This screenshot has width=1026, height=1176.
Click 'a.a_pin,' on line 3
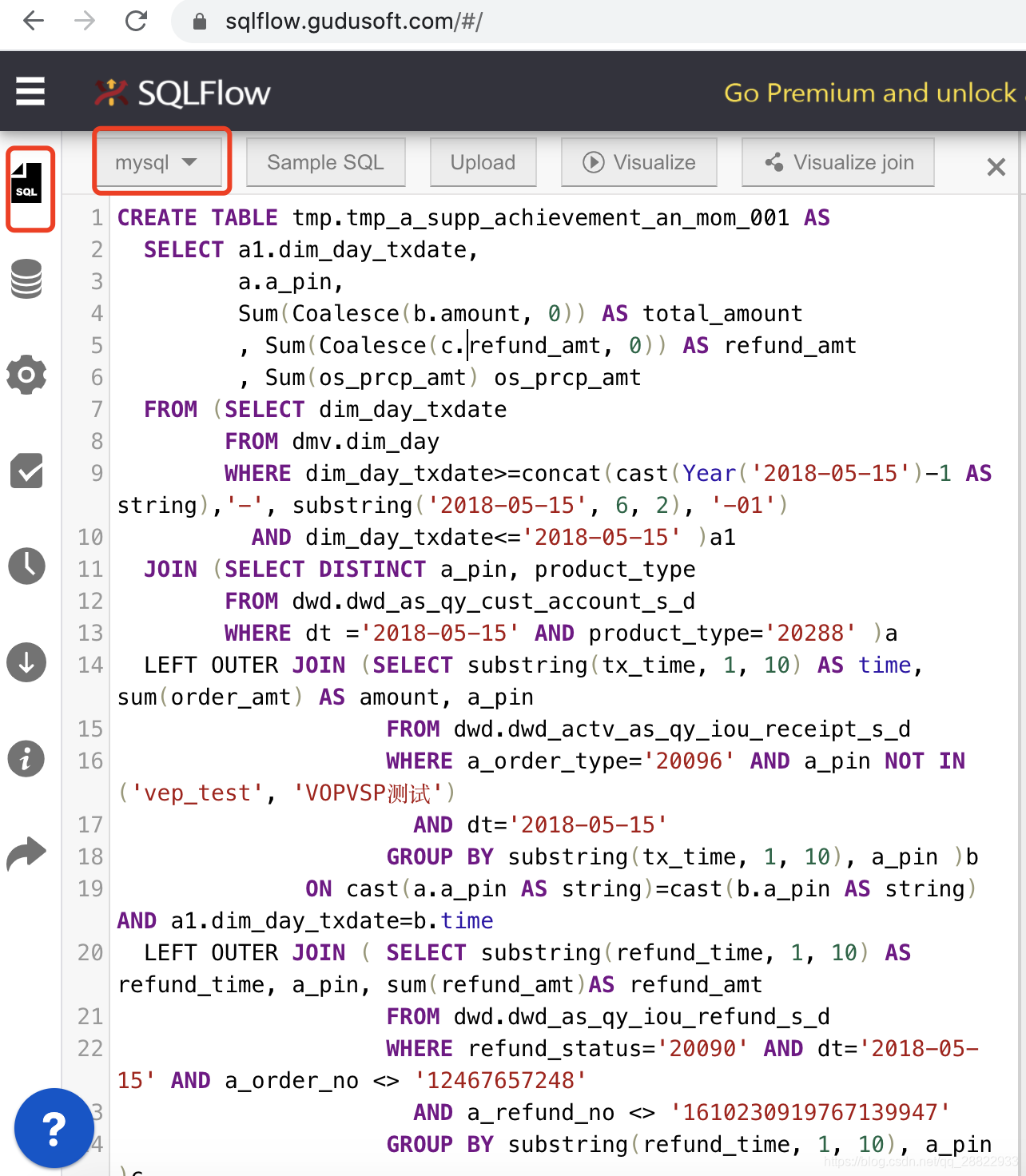pos(291,281)
